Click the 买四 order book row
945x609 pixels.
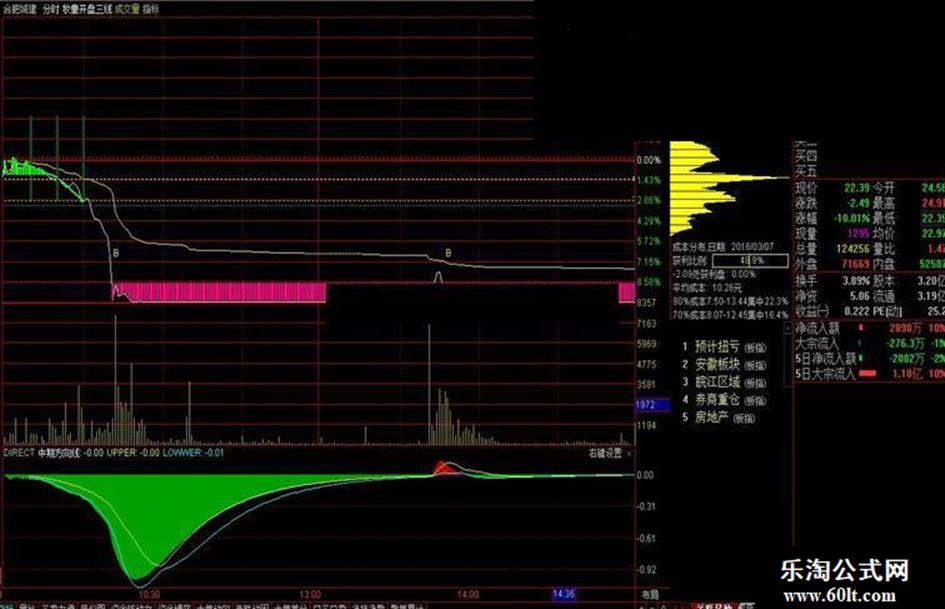click(806, 156)
